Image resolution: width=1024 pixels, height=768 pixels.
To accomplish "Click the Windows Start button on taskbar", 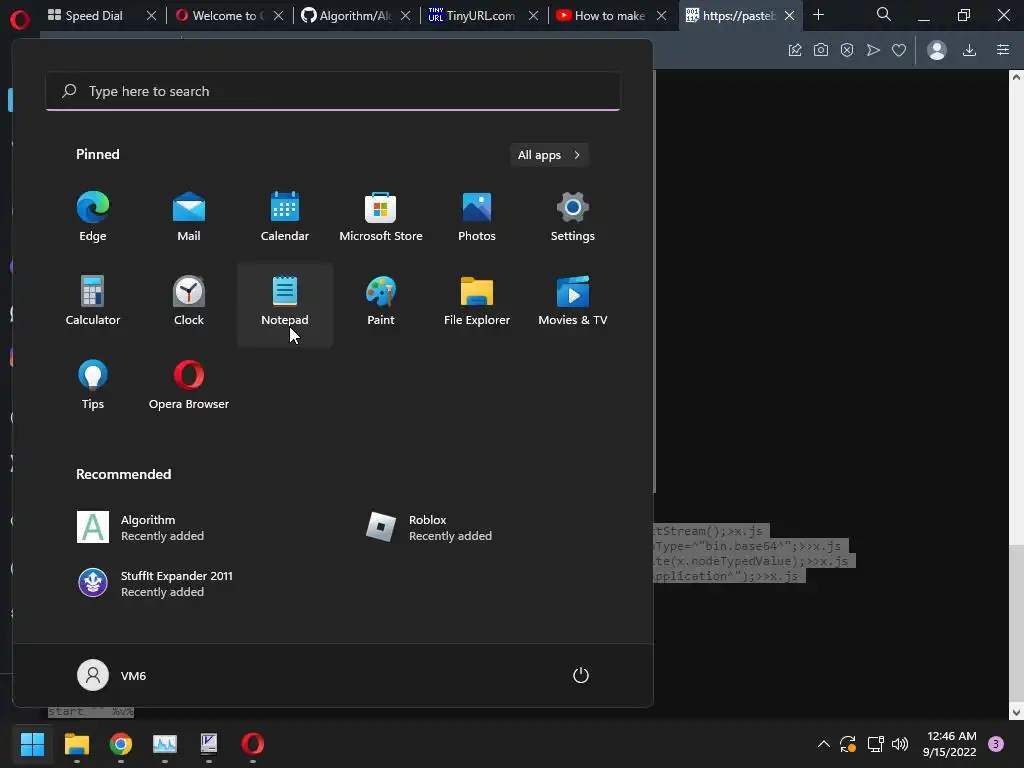I will [33, 743].
